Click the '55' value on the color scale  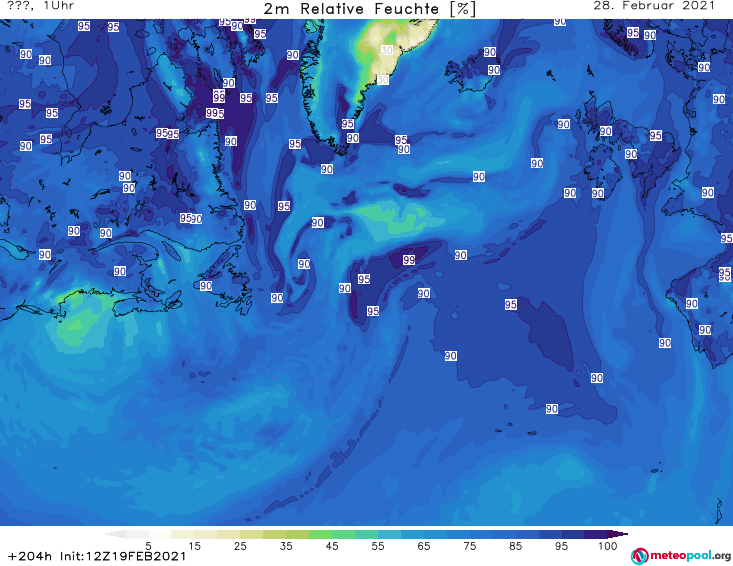point(378,546)
